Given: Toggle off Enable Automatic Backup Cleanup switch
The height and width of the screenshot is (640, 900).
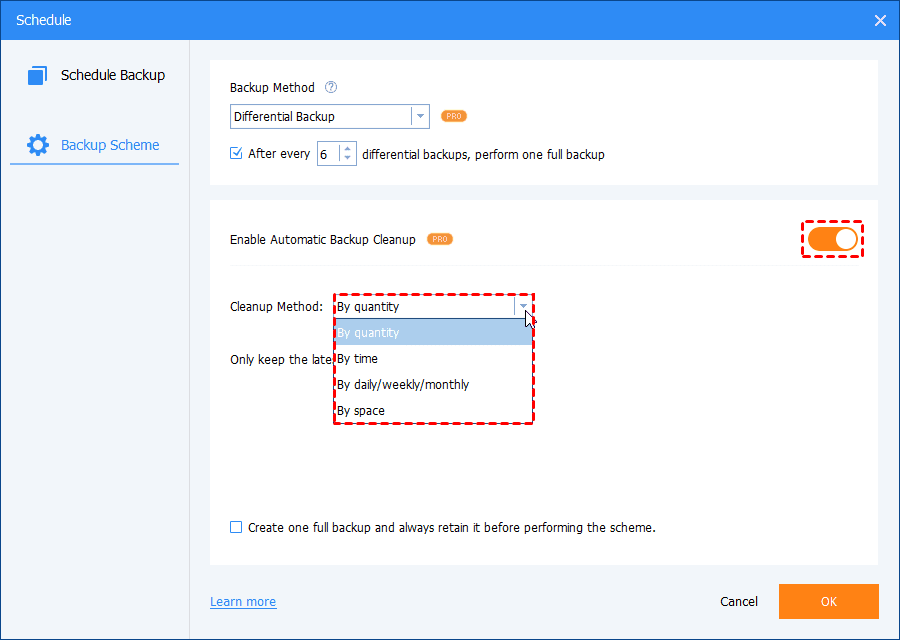Looking at the screenshot, I should [x=832, y=239].
